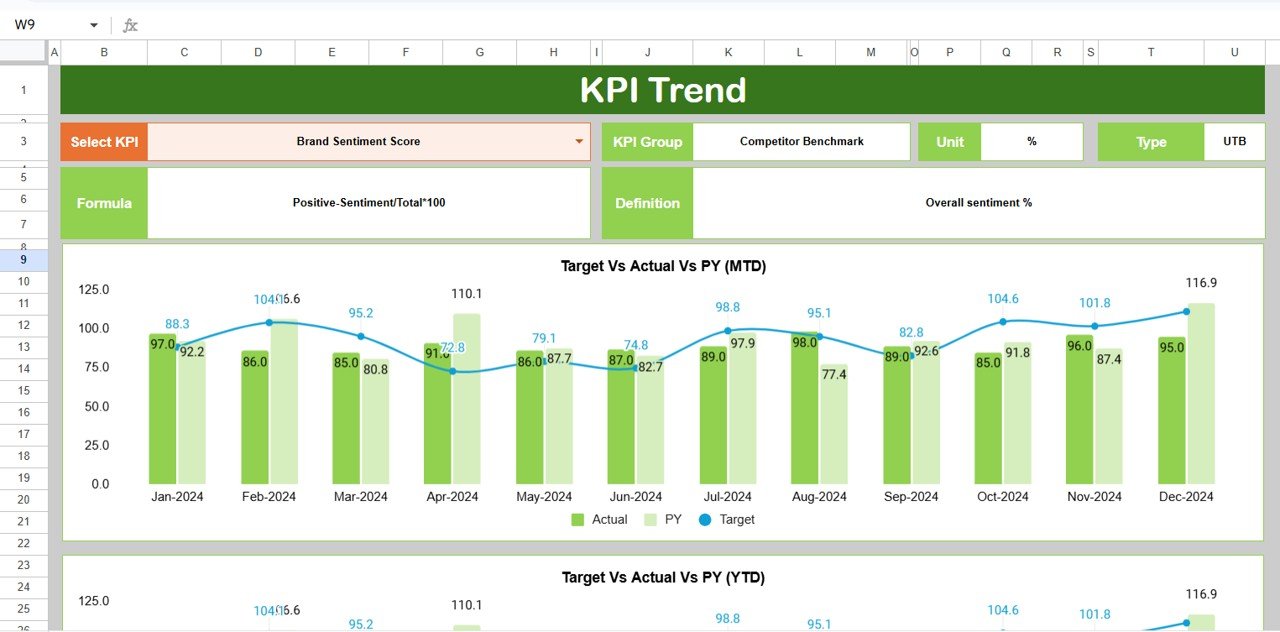Select column H header
Screen dimensions: 1280x632
(553, 52)
